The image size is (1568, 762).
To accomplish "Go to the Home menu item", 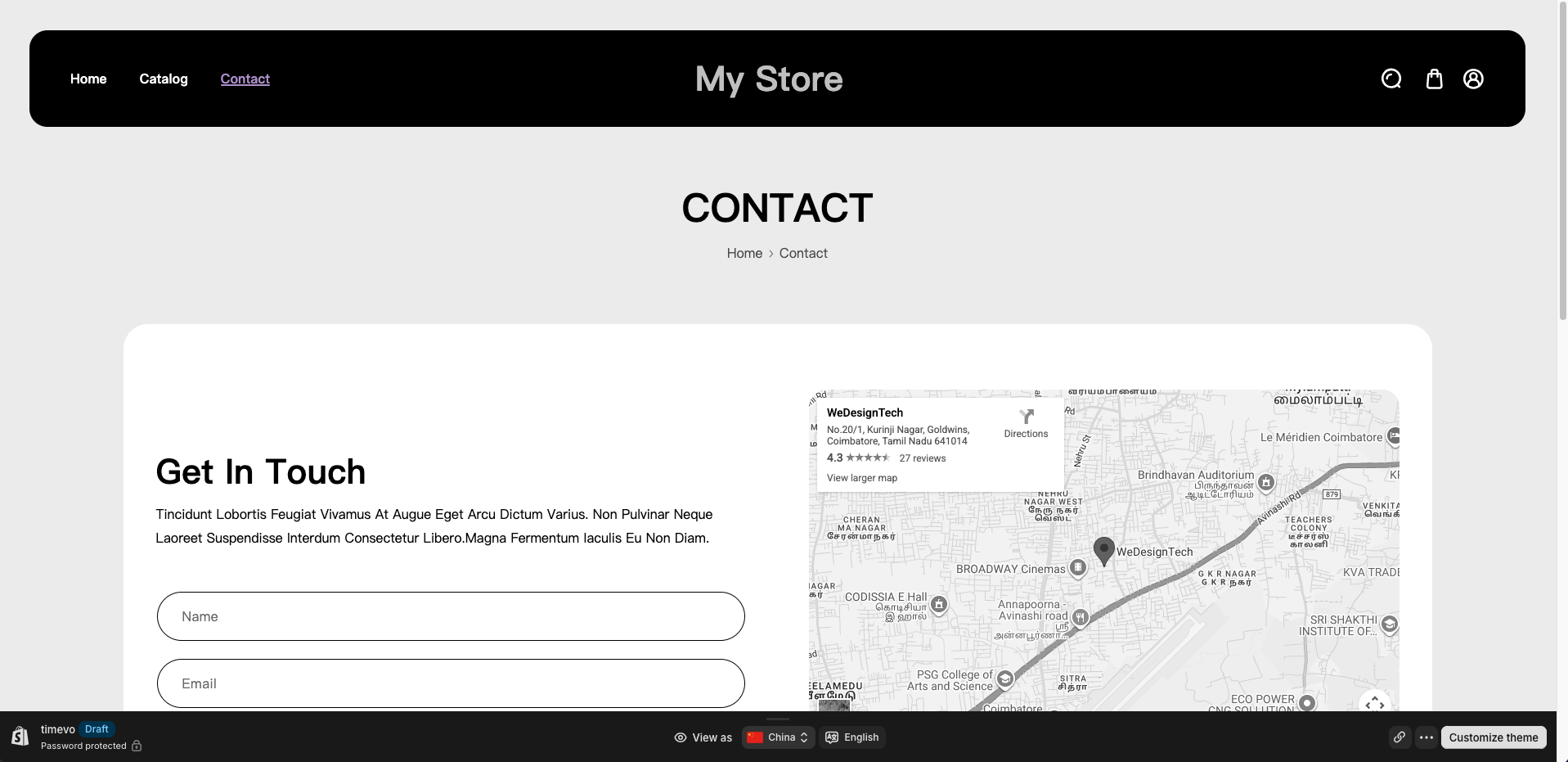I will [88, 79].
